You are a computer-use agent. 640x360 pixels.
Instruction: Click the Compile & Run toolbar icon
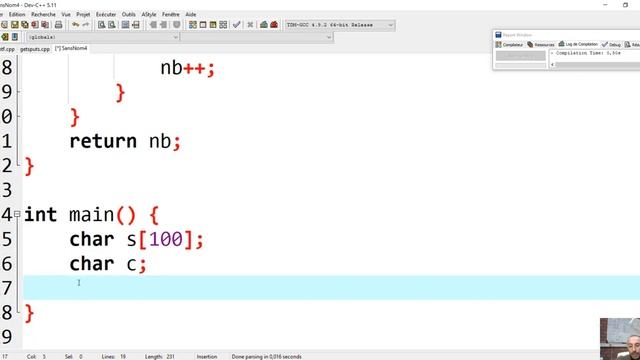click(x=213, y=25)
